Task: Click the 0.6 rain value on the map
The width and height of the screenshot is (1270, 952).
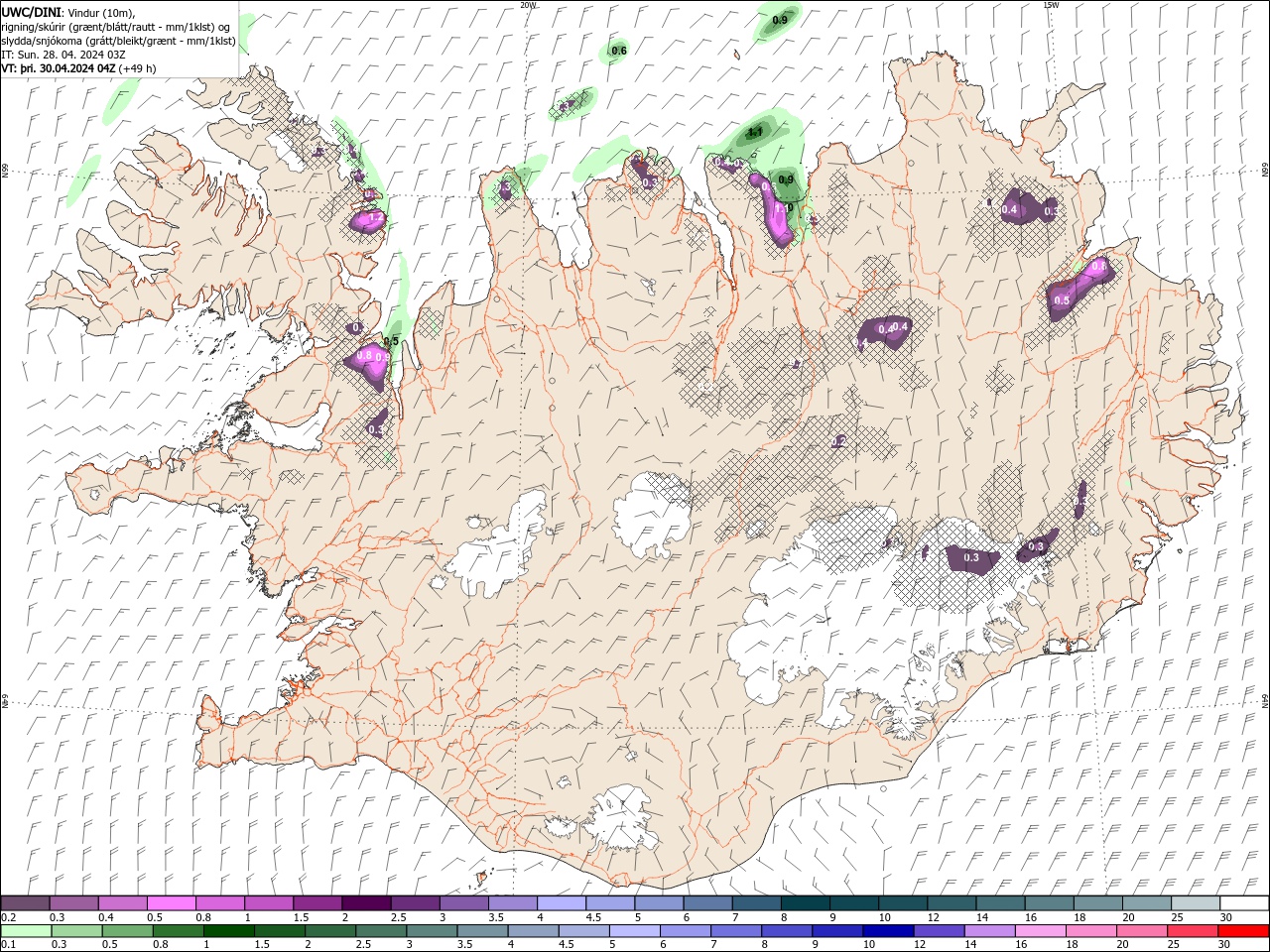Action: tap(619, 51)
